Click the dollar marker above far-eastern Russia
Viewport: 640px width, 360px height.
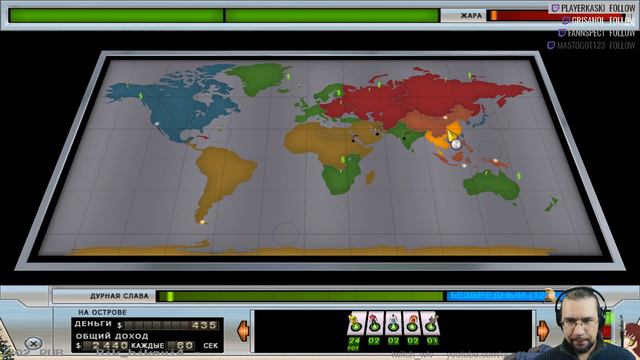tap(469, 76)
